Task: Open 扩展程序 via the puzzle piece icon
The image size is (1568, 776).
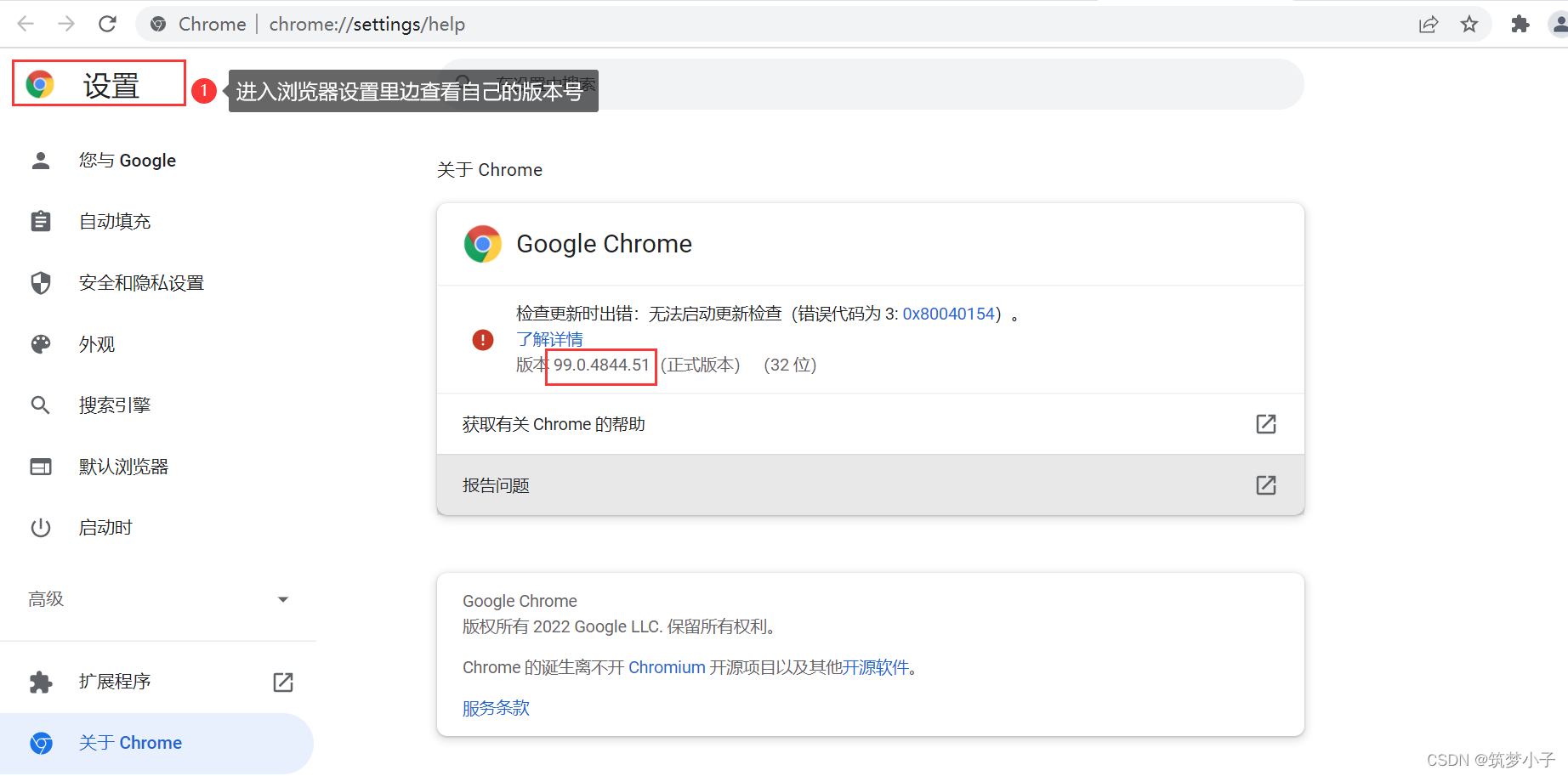Action: point(40,681)
